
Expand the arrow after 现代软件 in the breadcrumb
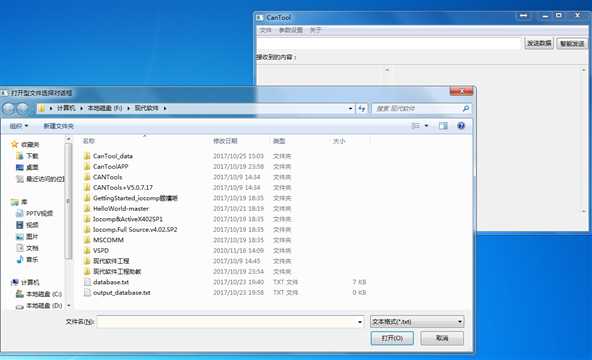pyautogui.click(x=165, y=108)
